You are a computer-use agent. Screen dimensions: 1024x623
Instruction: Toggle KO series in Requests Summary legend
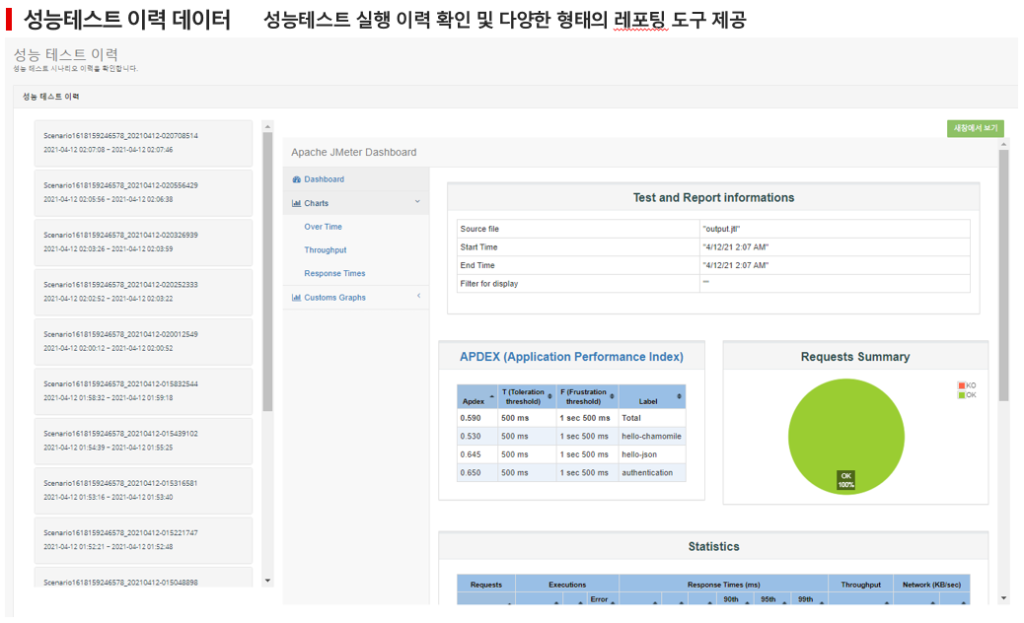tap(967, 386)
